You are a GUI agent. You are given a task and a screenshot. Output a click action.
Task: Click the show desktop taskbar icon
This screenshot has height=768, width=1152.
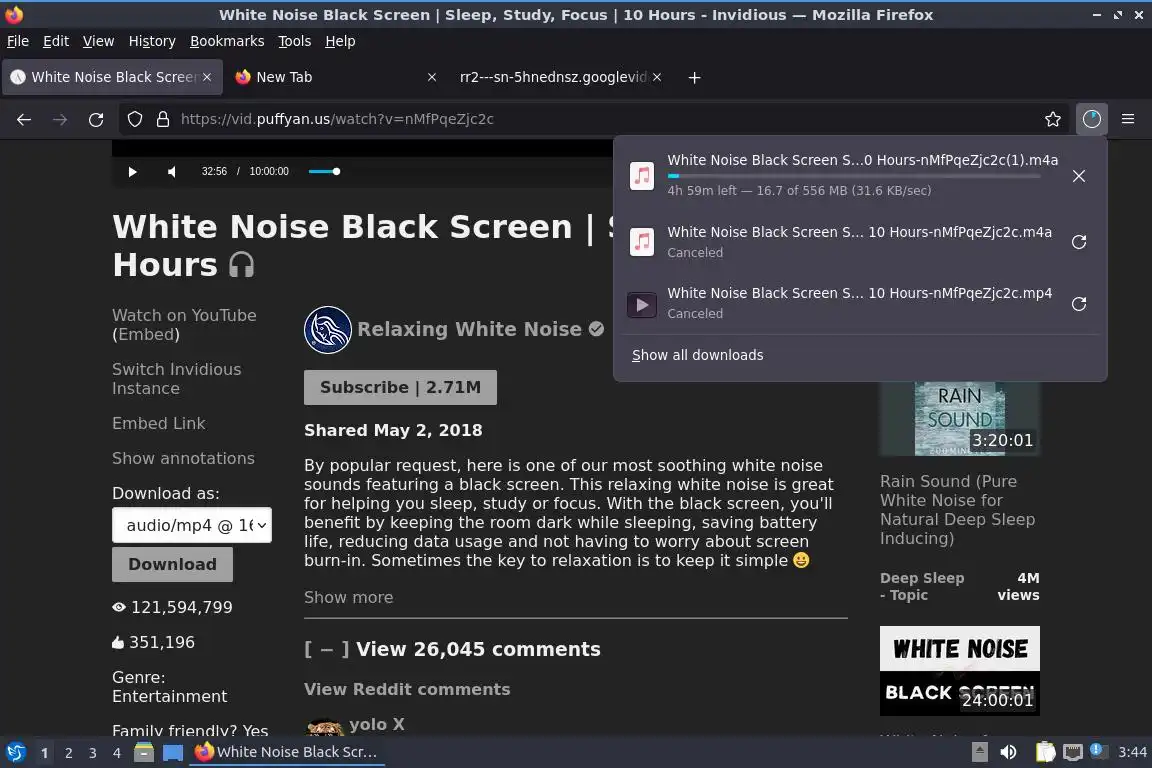[x=173, y=753]
